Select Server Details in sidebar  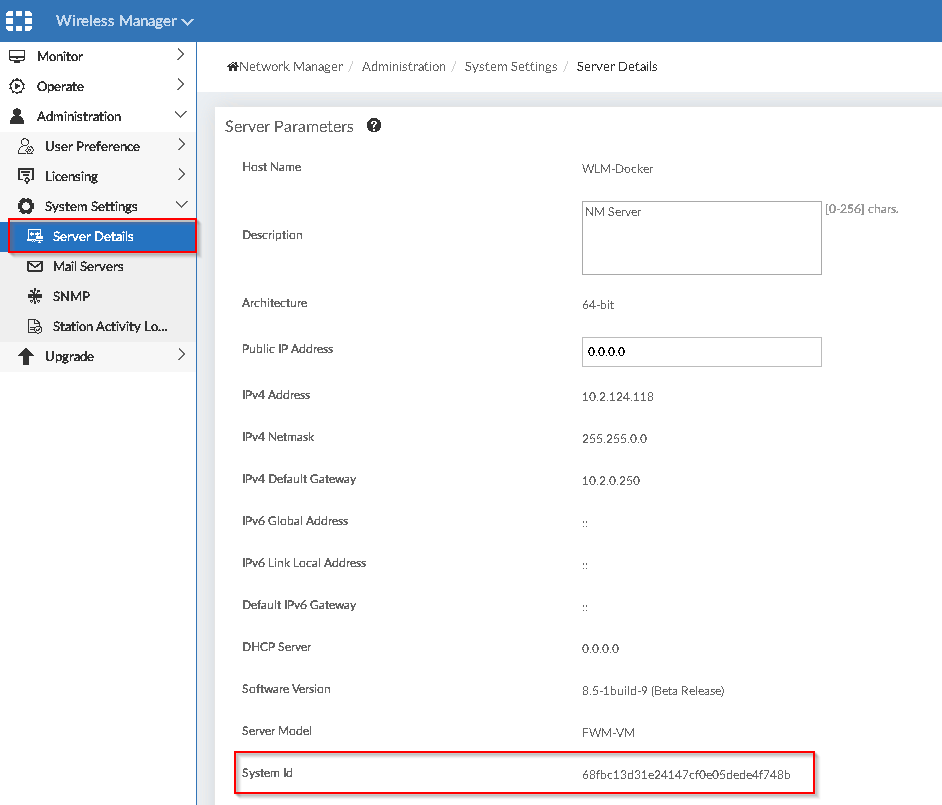point(93,237)
